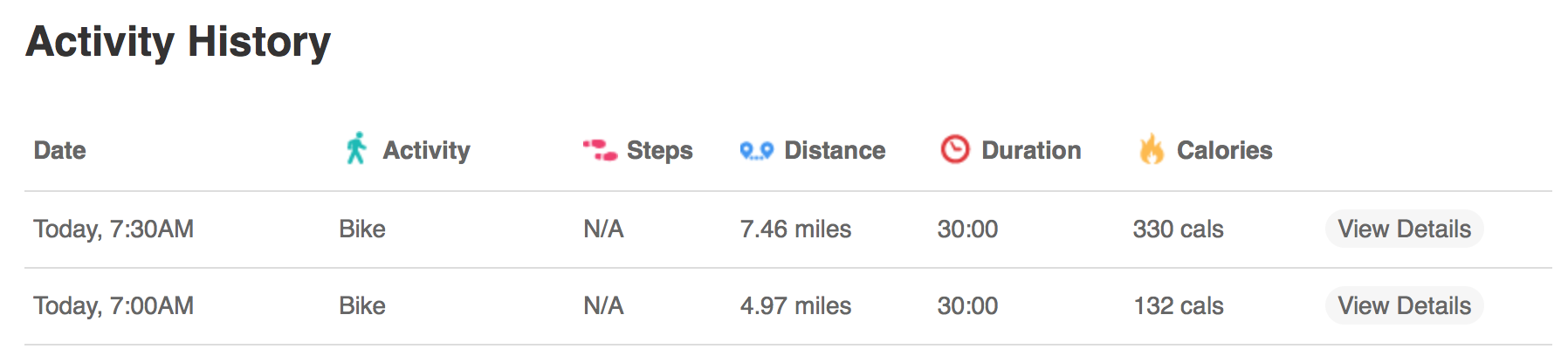Click the red clock Duration icon
The height and width of the screenshot is (349, 1568).
pos(954,149)
